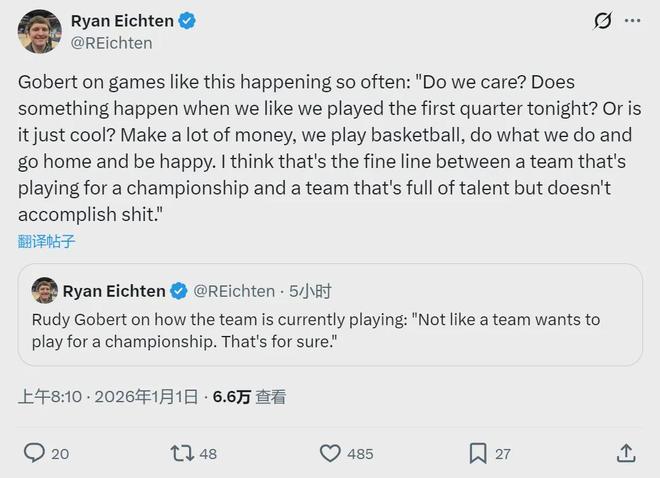The width and height of the screenshot is (660, 478).
Task: Like the tweet with heart icon
Action: 330,453
